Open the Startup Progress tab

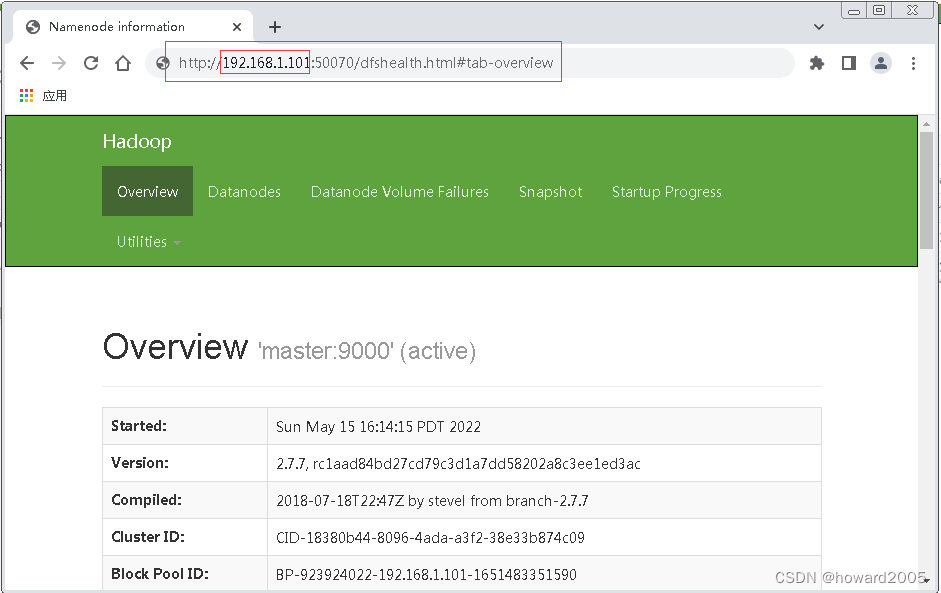[667, 191]
